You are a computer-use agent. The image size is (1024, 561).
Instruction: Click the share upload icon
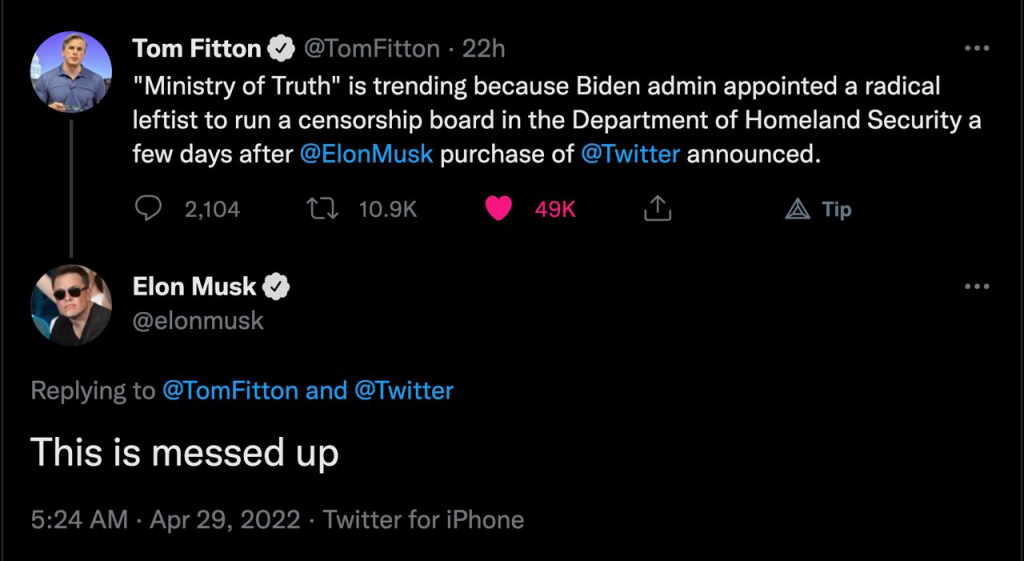657,209
